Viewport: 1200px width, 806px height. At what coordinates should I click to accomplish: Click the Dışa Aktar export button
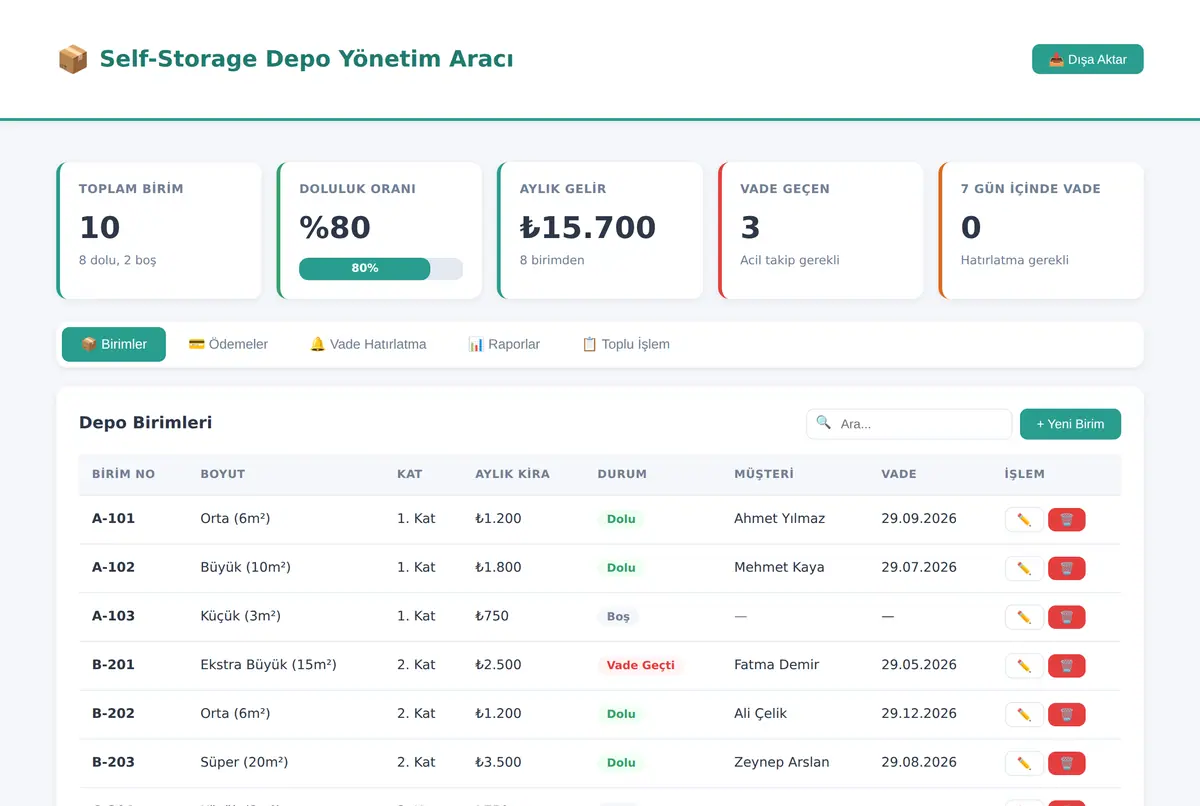pyautogui.click(x=1088, y=59)
